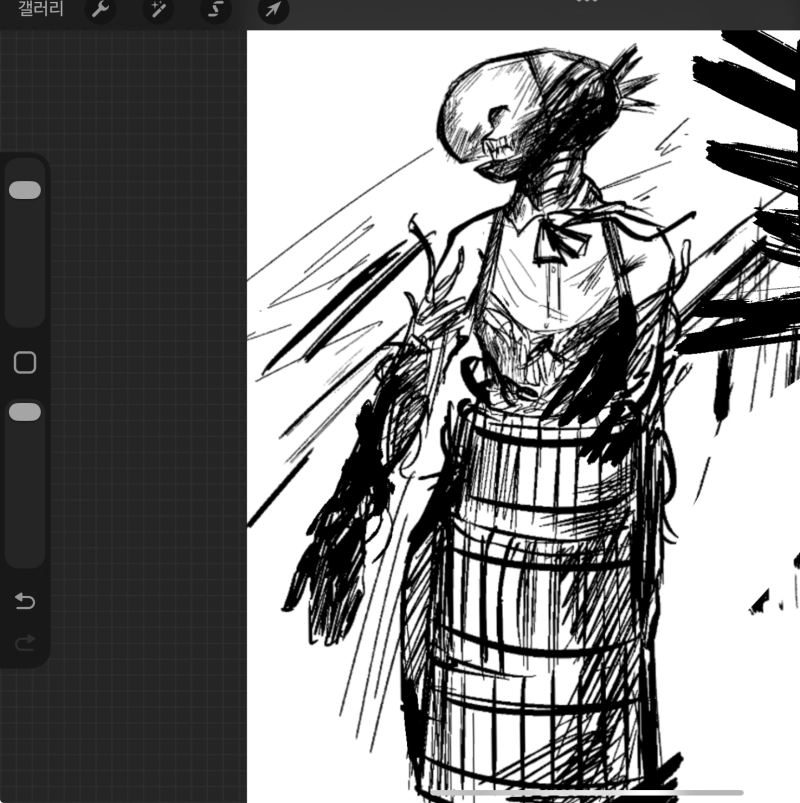
Task: Activate the Transform arrow tool
Action: pyautogui.click(x=272, y=10)
